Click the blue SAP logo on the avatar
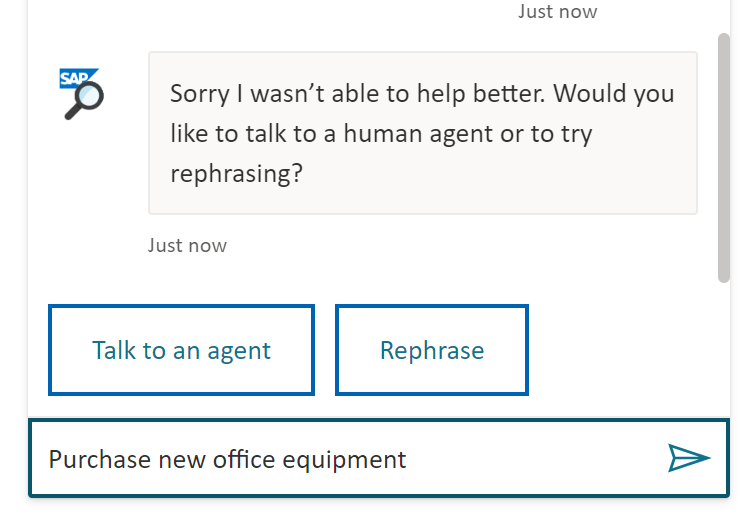Screen dimensions: 745x527 [x=76, y=77]
